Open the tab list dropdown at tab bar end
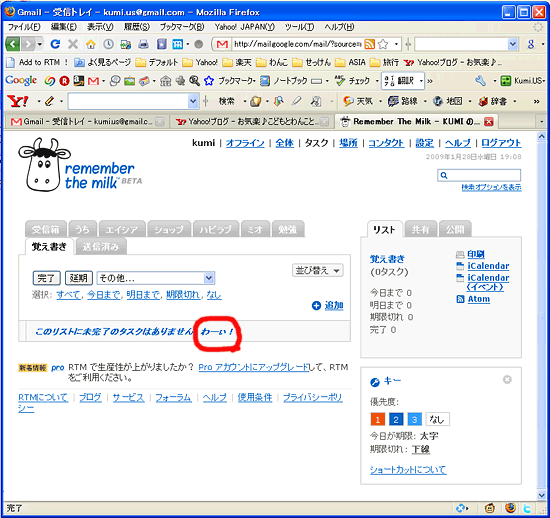Image resolution: width=550 pixels, height=518 pixels. click(x=541, y=122)
